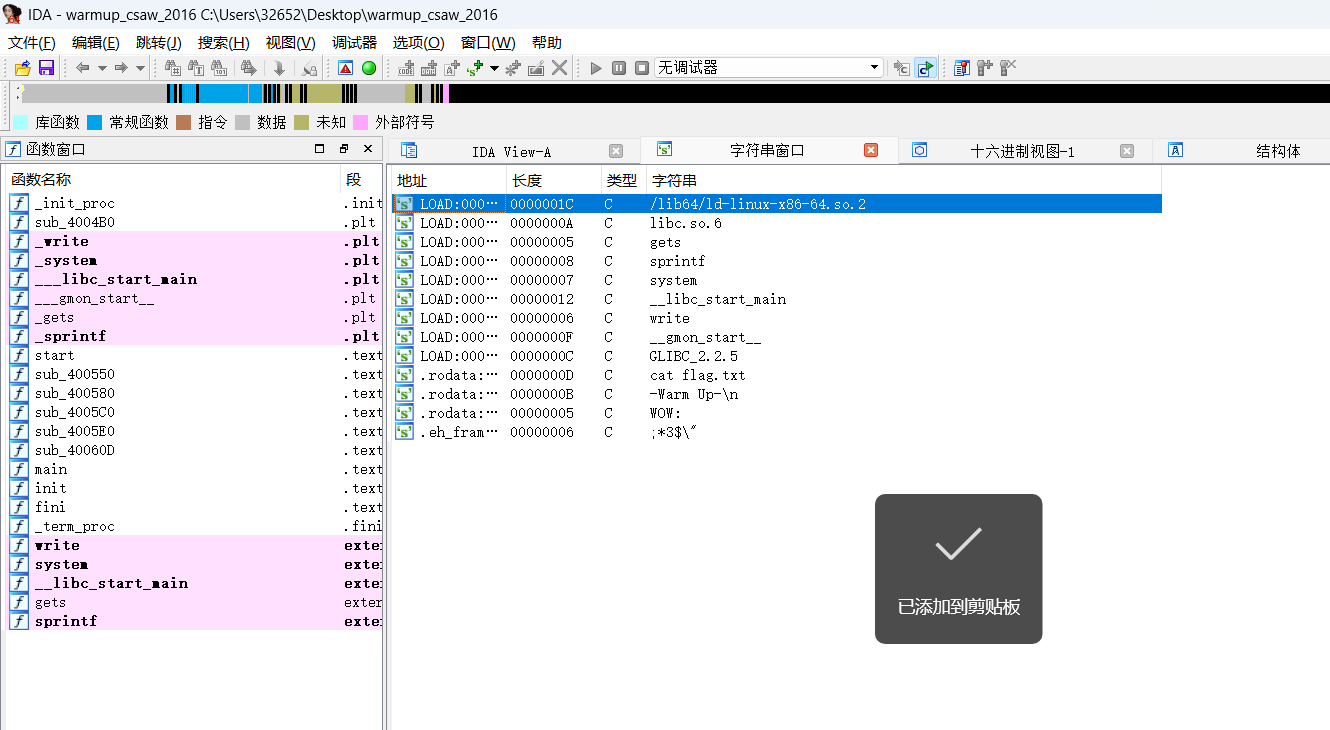Close the 字符串窗口 tab
The height and width of the screenshot is (730, 1330).
(x=871, y=150)
